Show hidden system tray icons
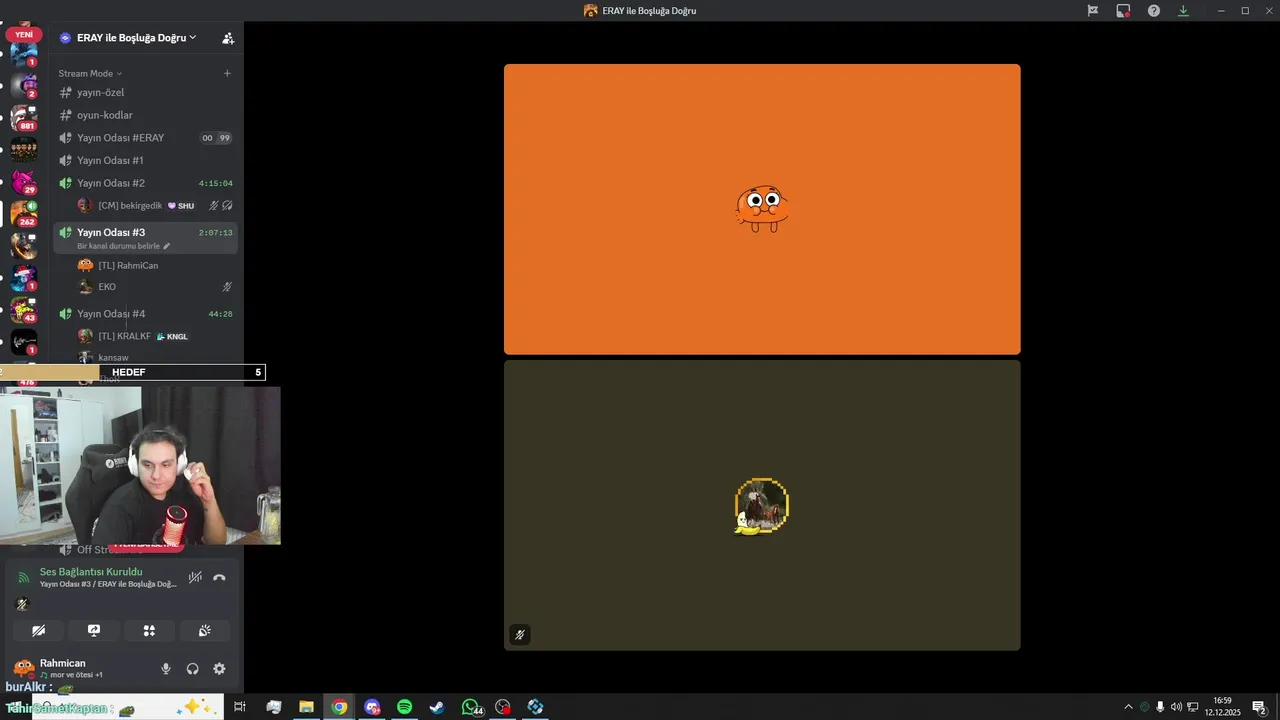The width and height of the screenshot is (1280, 720). (x=1128, y=707)
